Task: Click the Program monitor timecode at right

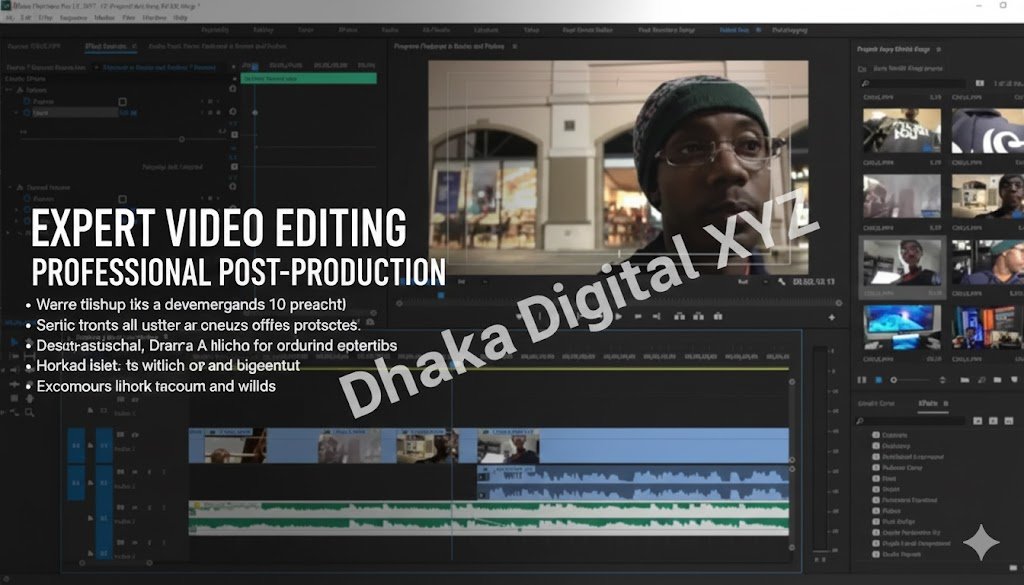Action: tap(814, 282)
